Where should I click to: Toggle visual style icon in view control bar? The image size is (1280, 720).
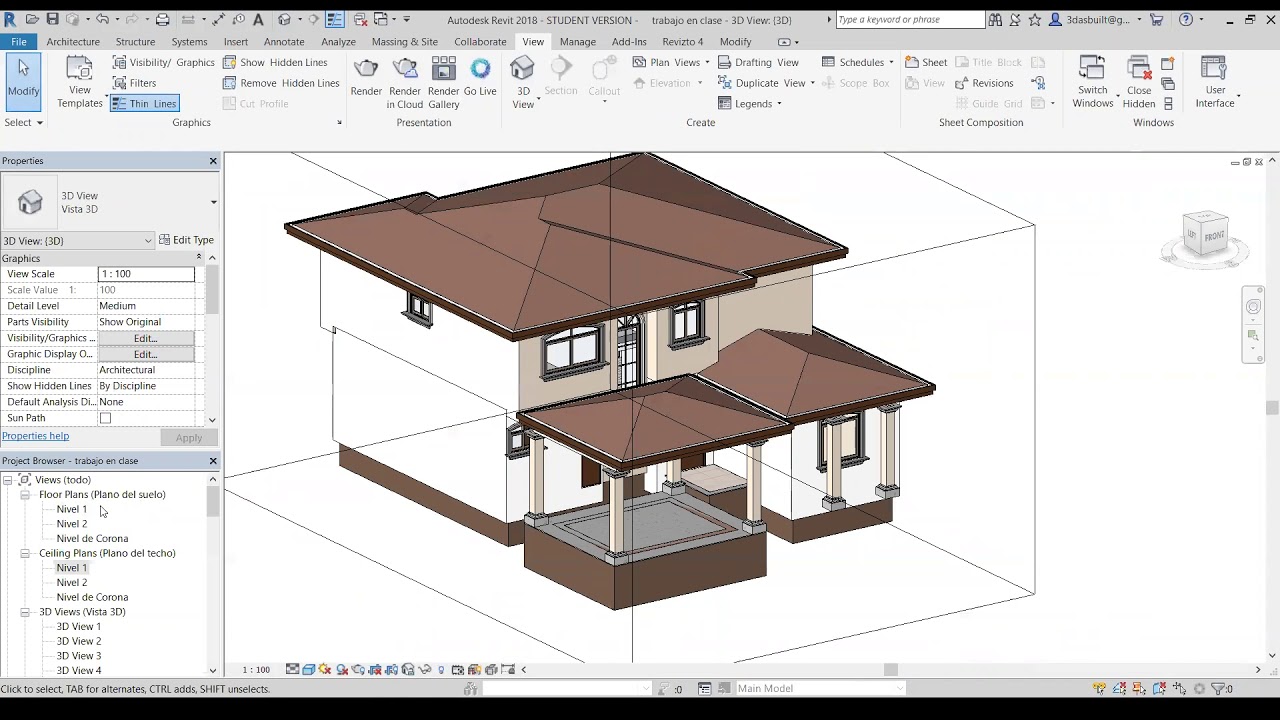308,670
